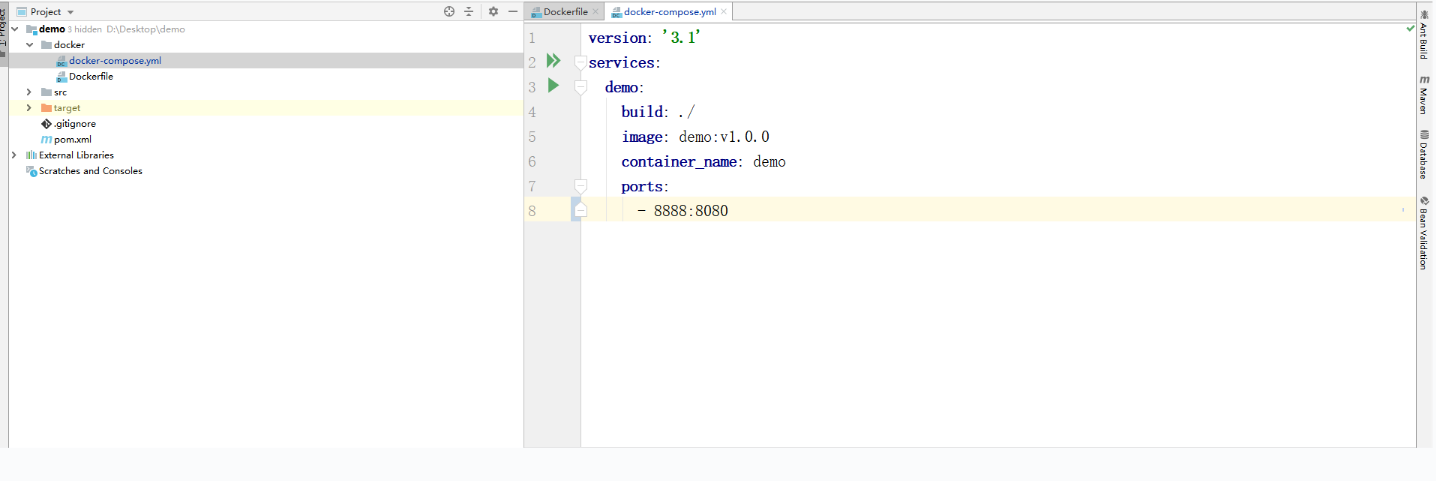1436x481 pixels.
Task: Click the .gitignore file icon
Action: coord(46,124)
